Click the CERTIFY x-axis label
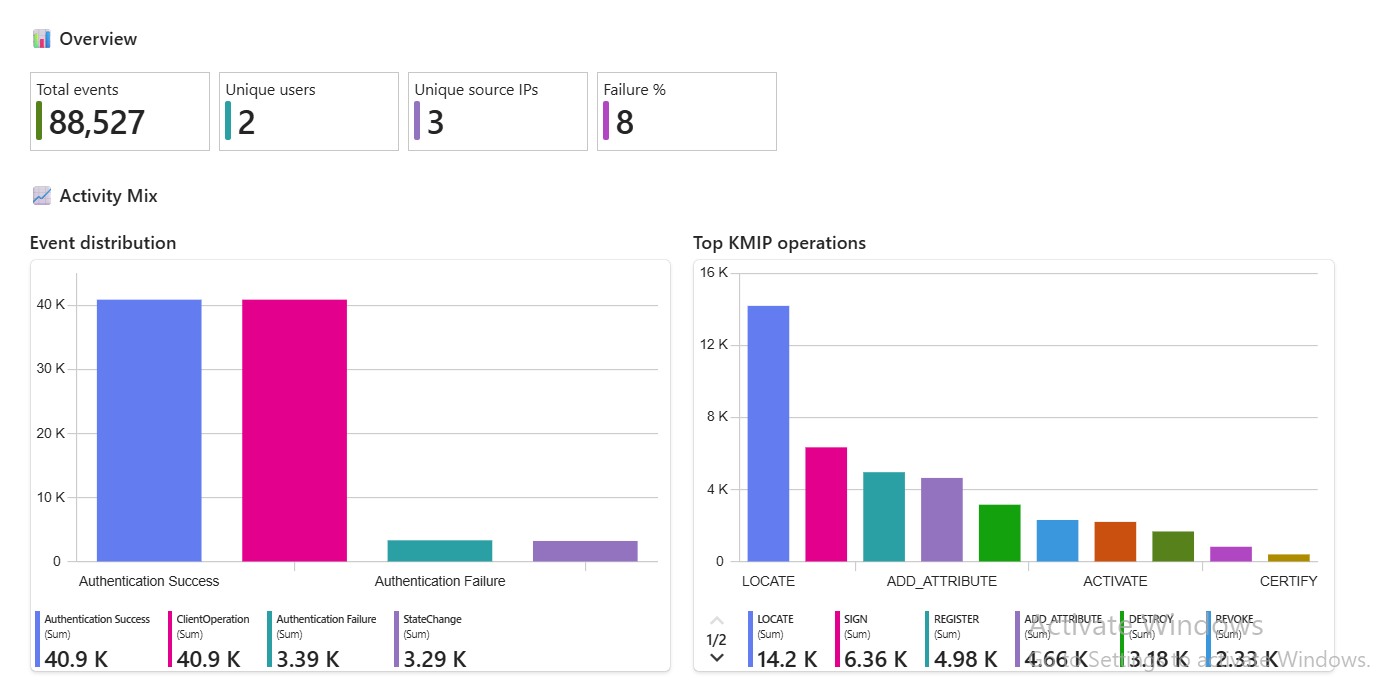The height and width of the screenshot is (688, 1398). (x=1289, y=581)
